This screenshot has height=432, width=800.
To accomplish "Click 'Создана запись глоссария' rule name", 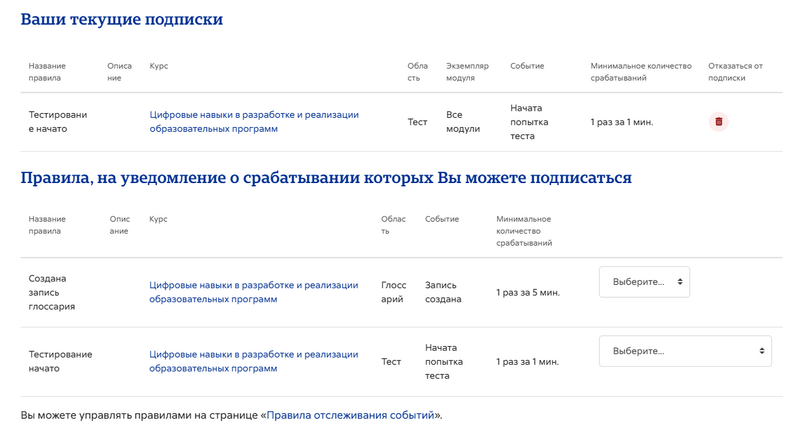I will [x=52, y=292].
